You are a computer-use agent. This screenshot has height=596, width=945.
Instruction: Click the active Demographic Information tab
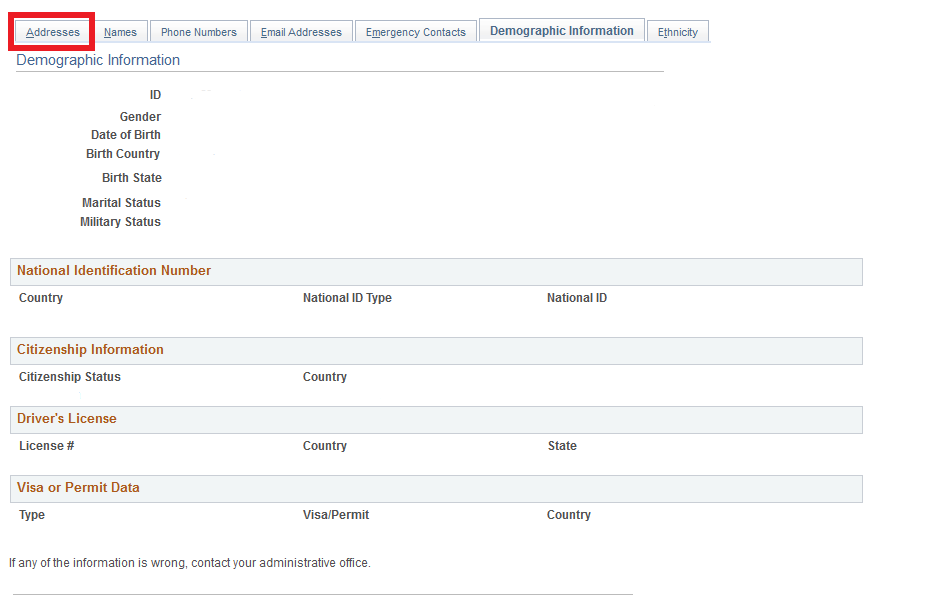(x=561, y=31)
